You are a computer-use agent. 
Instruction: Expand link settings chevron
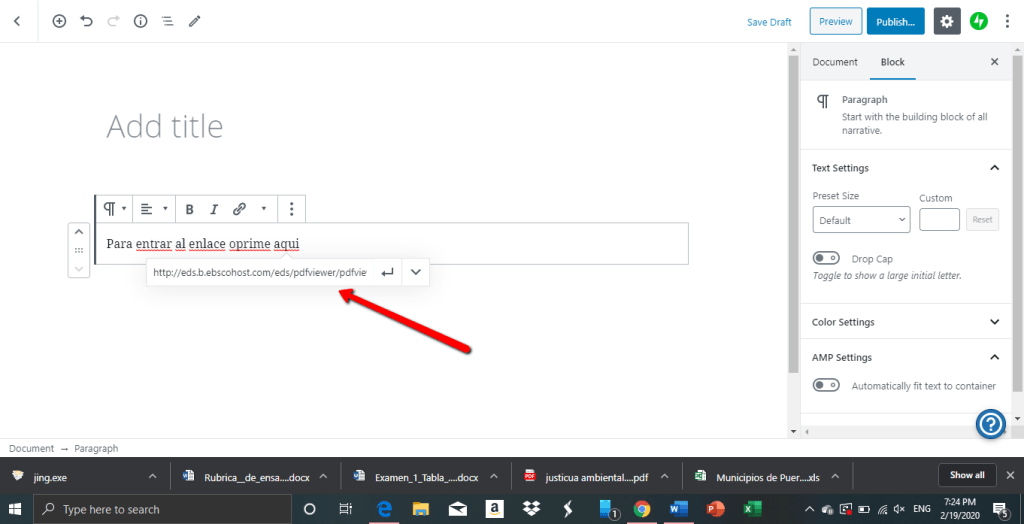415,271
